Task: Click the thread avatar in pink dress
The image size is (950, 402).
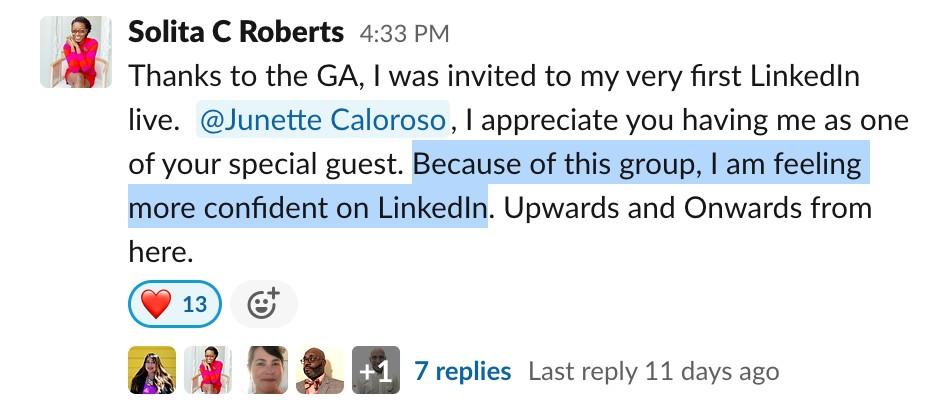Action: [x=208, y=371]
